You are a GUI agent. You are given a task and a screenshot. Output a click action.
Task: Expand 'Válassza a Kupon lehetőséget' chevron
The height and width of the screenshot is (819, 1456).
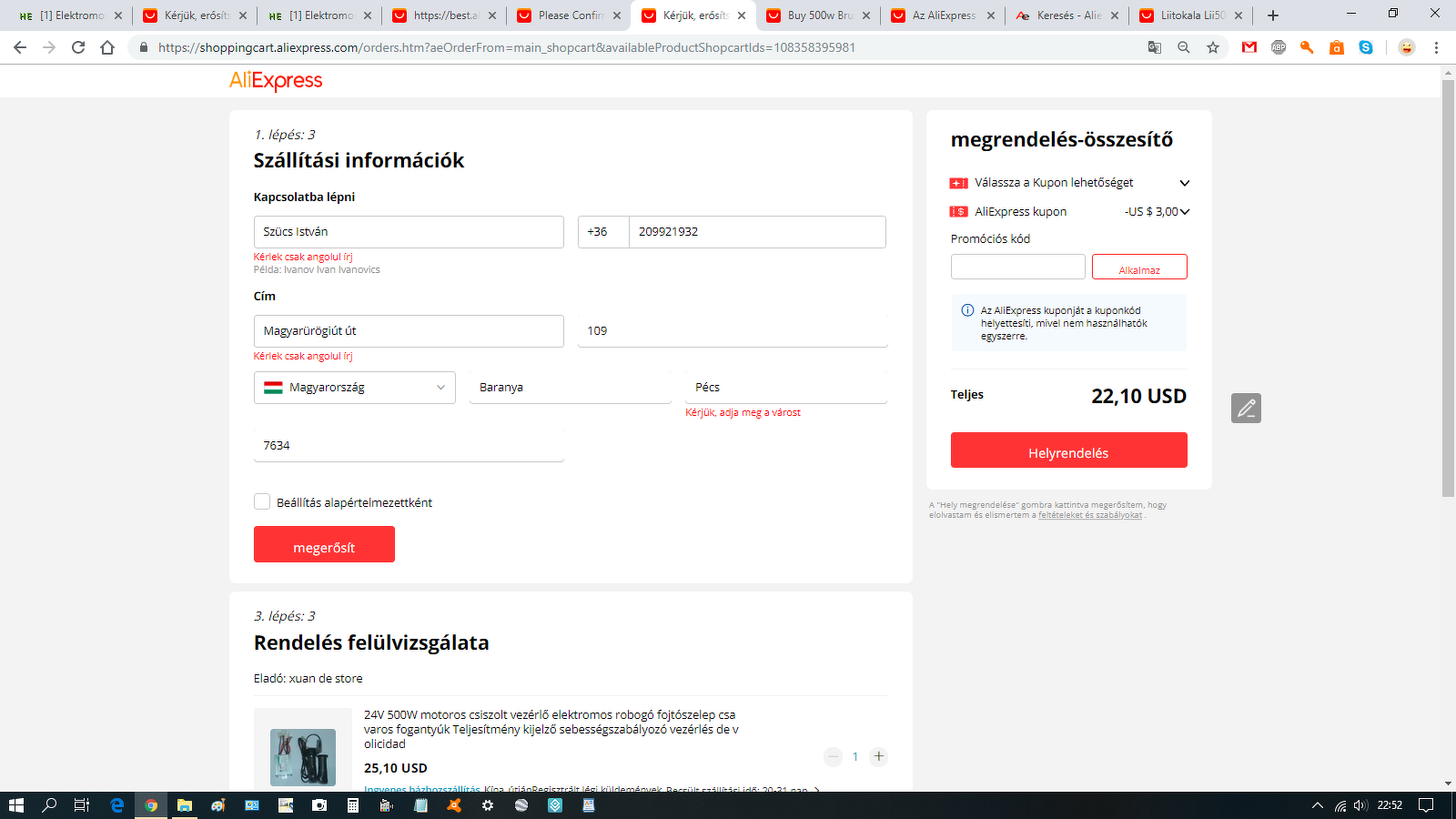[1184, 183]
